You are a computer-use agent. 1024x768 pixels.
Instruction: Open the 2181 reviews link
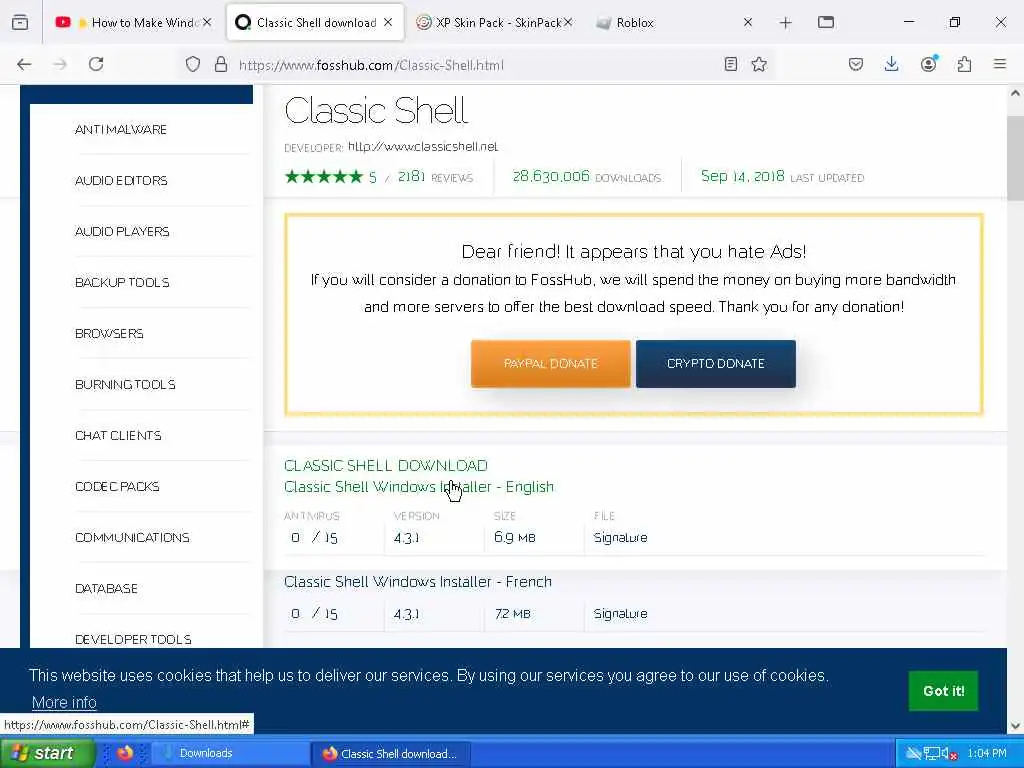[435, 177]
